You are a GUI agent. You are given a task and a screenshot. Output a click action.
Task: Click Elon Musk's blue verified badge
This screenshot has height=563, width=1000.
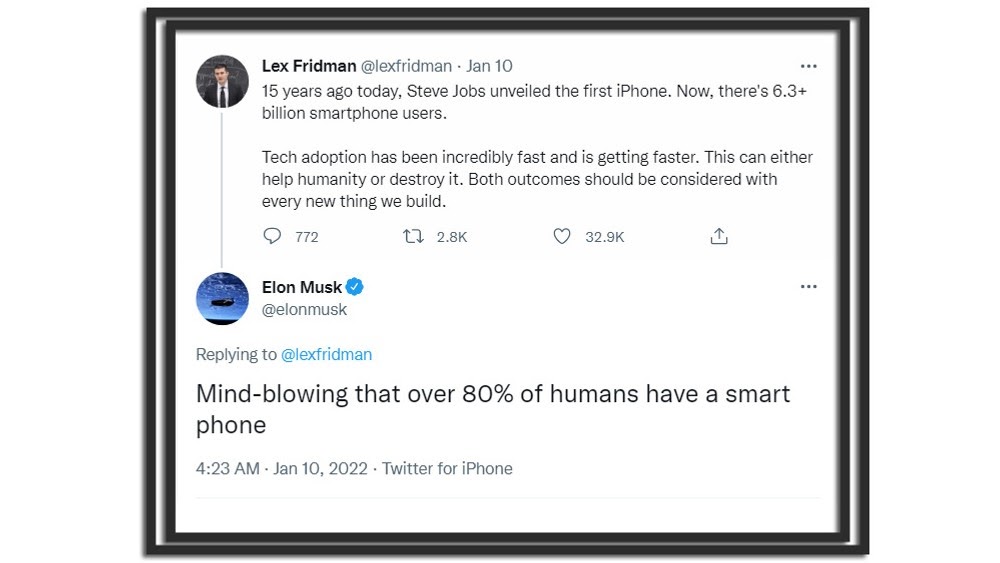click(x=355, y=287)
